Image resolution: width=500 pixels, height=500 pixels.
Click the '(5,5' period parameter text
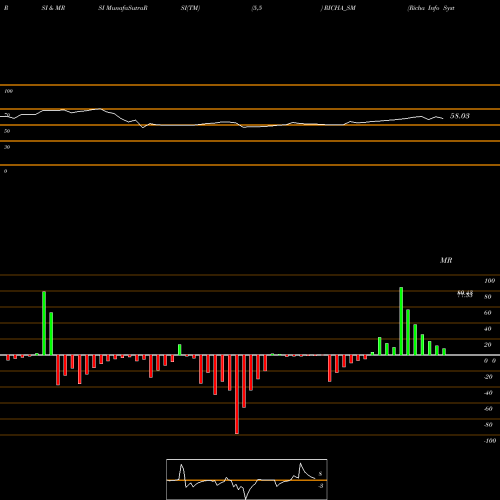pos(257,8)
